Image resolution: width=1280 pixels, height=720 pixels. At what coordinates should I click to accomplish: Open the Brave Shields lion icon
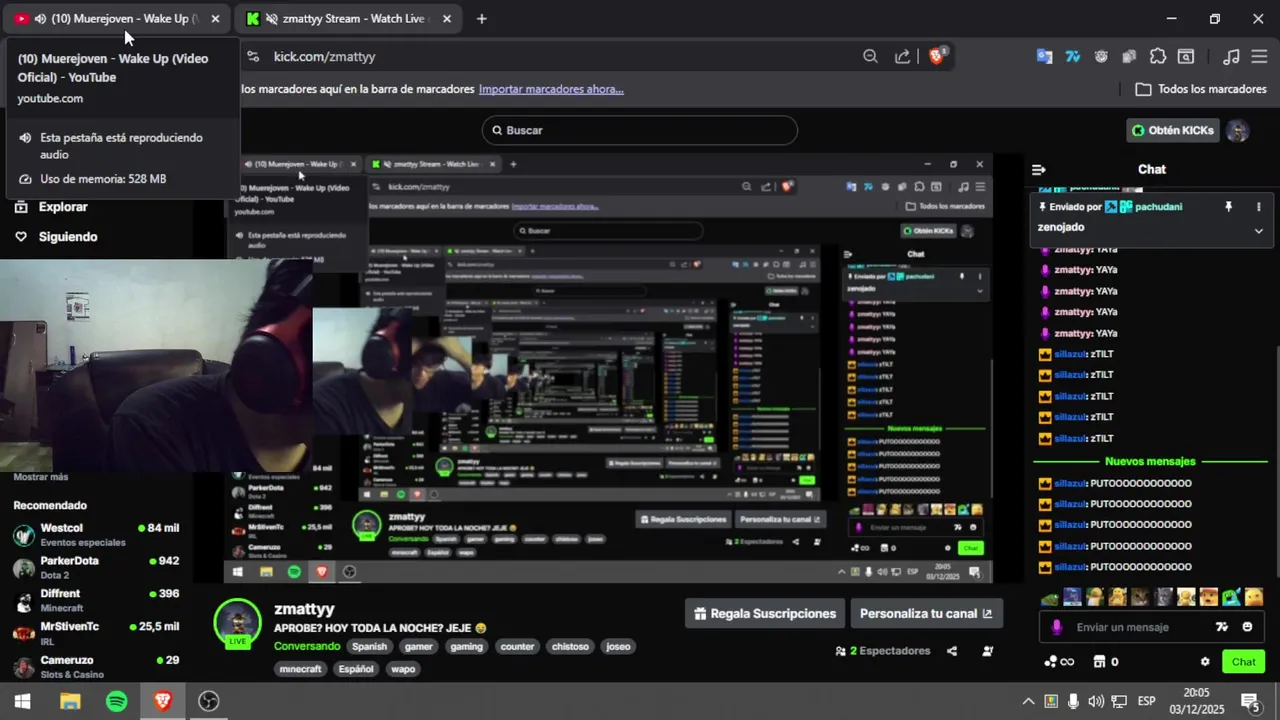click(937, 57)
